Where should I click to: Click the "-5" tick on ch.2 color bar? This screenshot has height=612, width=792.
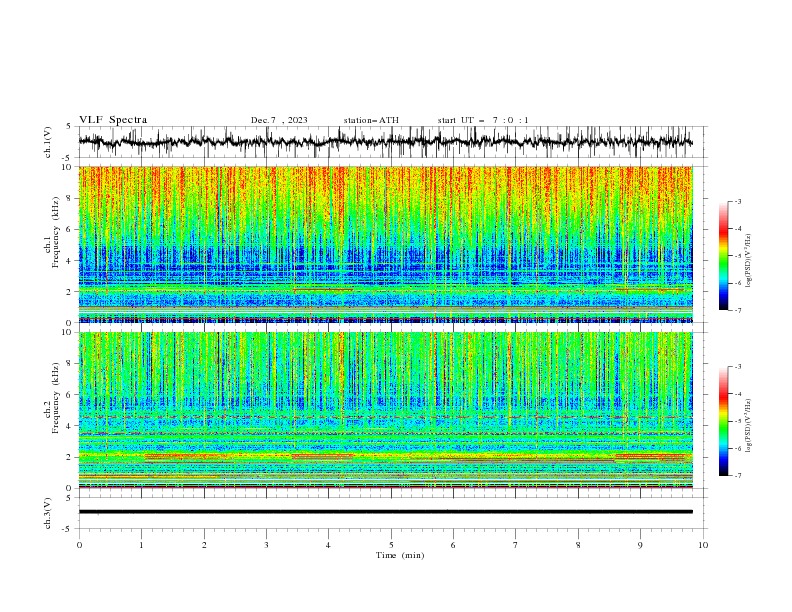737,421
